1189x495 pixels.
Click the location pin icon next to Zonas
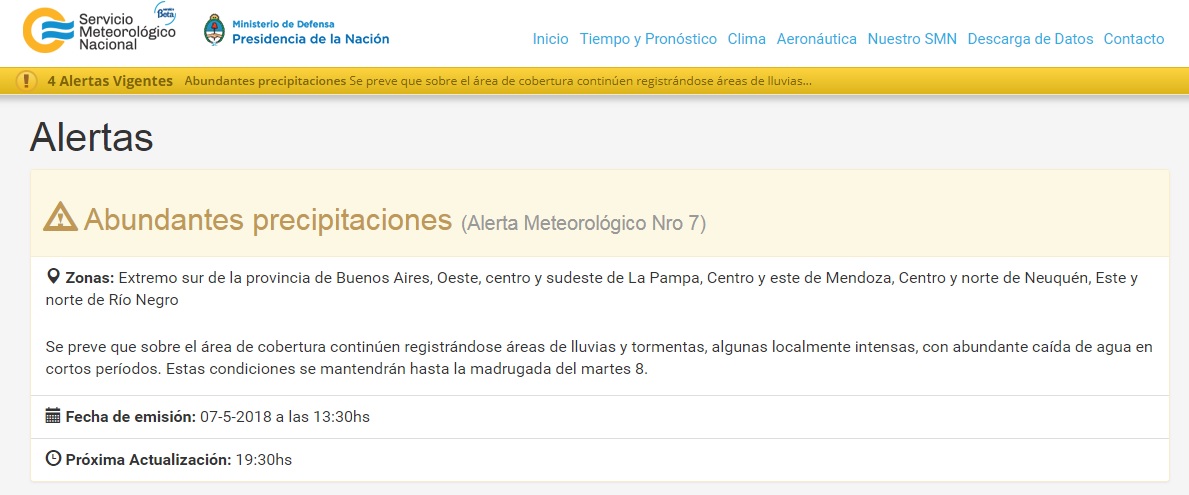pyautogui.click(x=53, y=276)
